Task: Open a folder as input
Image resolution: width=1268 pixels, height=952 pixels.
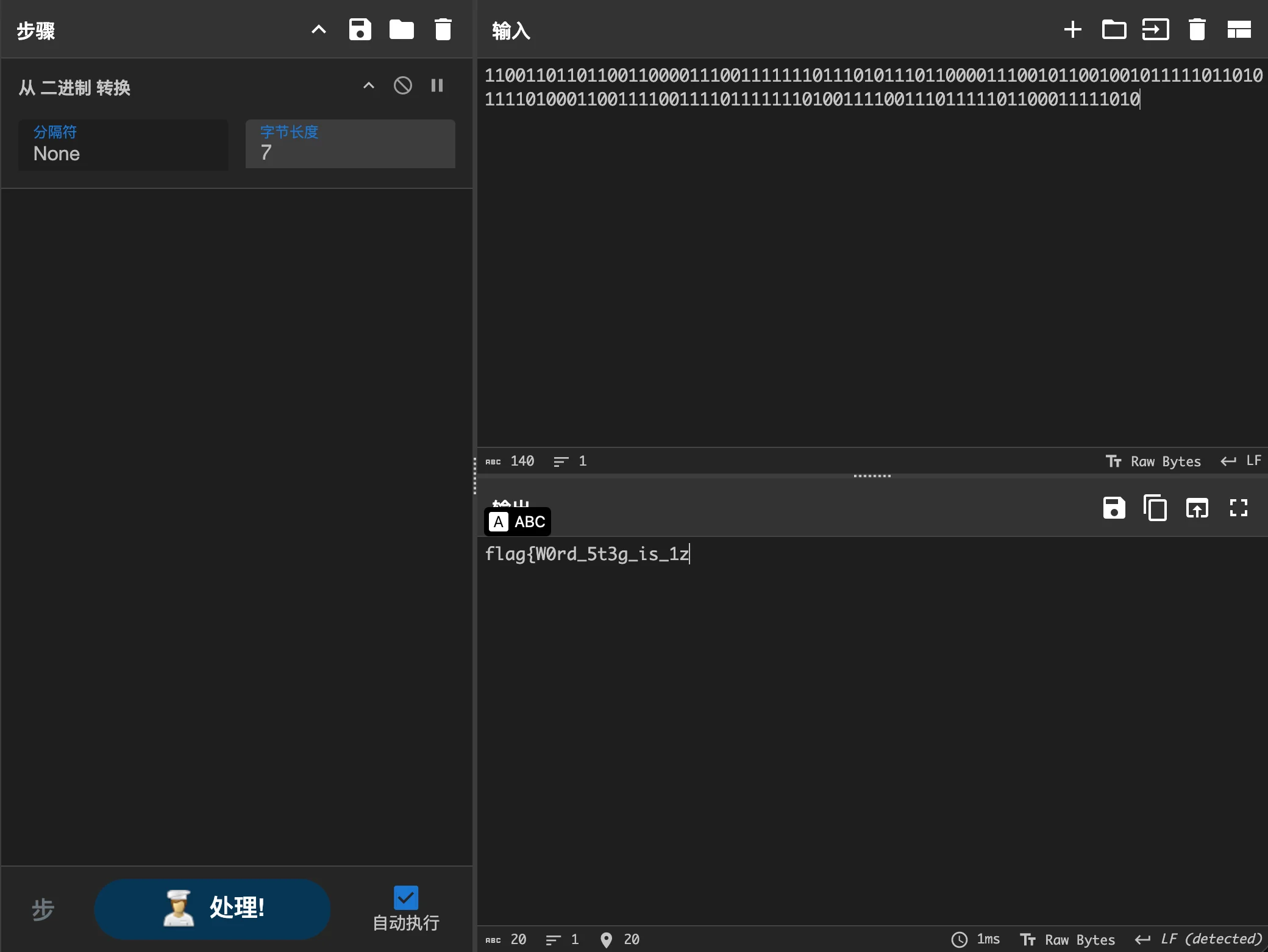Action: (x=1114, y=29)
